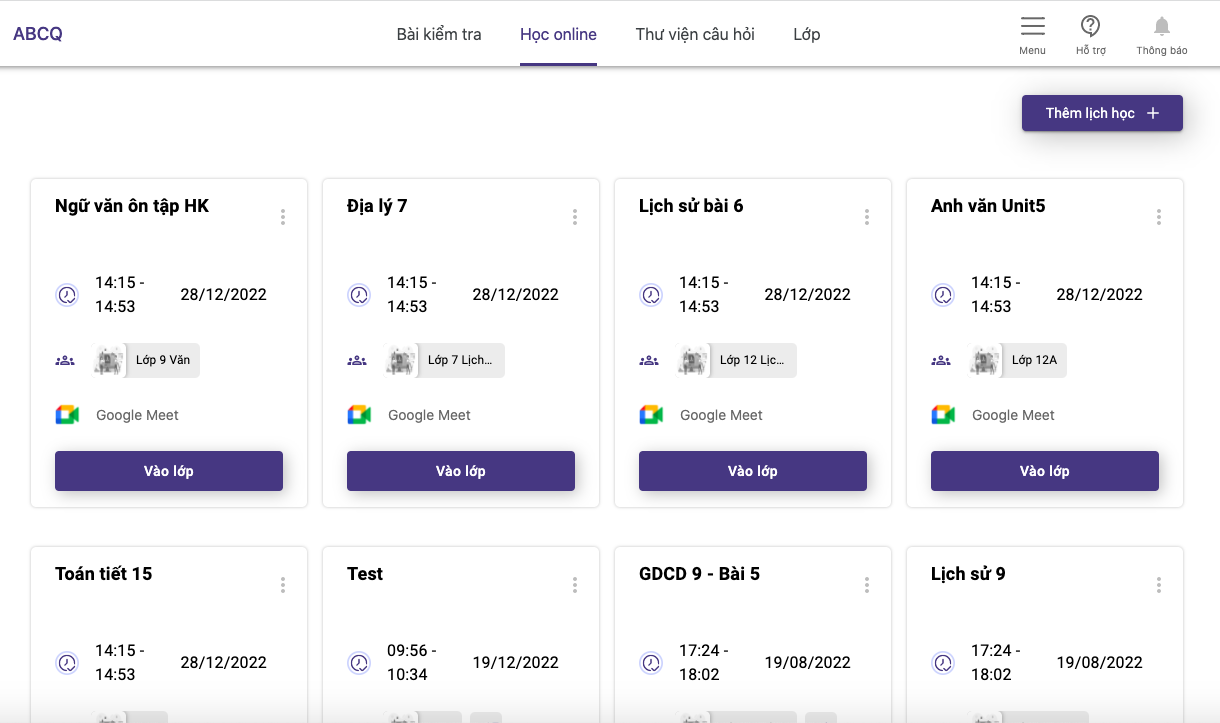Open three-dot options for Anh văn Unit5

(1159, 217)
